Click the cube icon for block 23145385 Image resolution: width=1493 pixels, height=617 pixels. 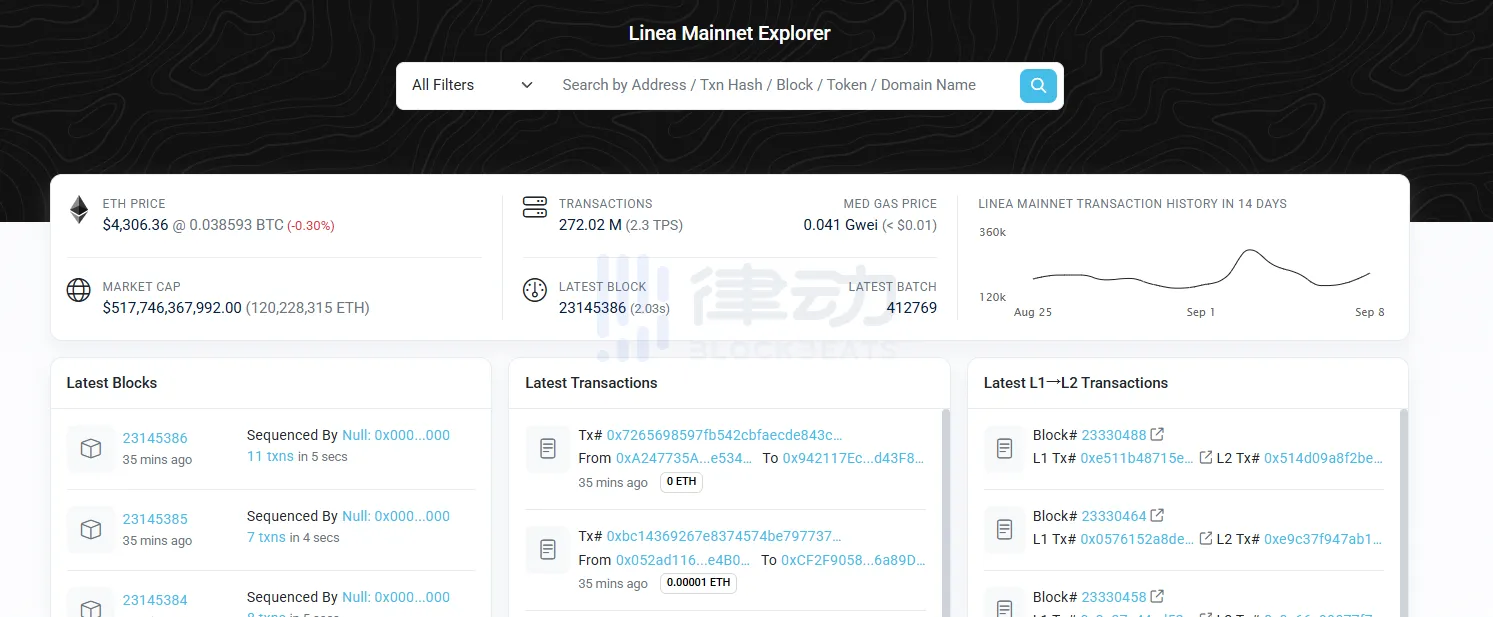(91, 530)
